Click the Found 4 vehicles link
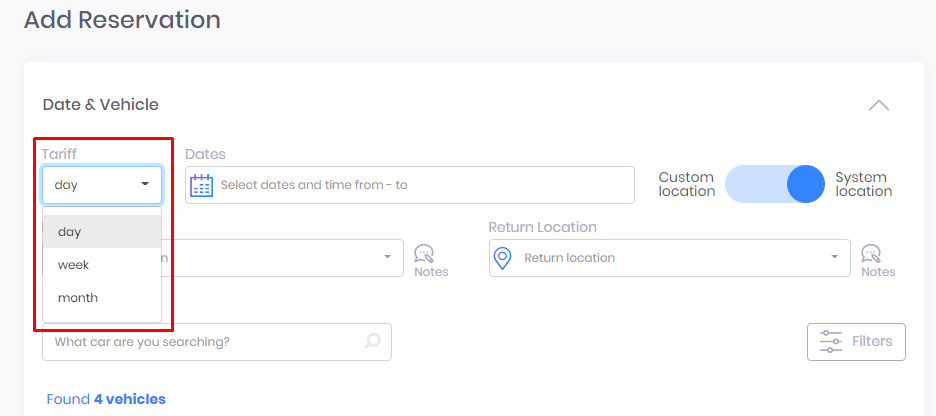The width and height of the screenshot is (936, 416). (x=106, y=399)
